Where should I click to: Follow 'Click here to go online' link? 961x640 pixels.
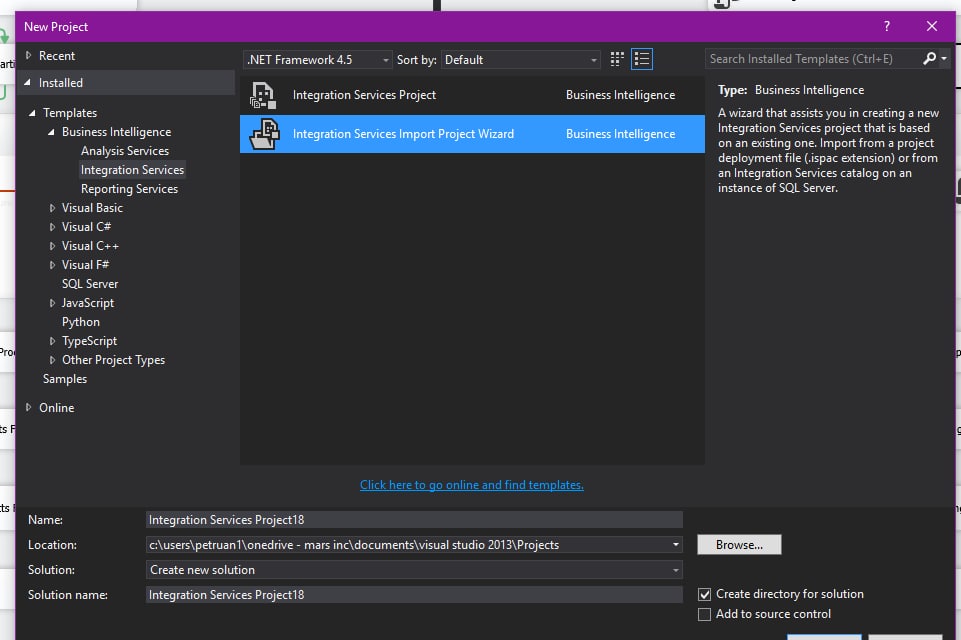471,485
